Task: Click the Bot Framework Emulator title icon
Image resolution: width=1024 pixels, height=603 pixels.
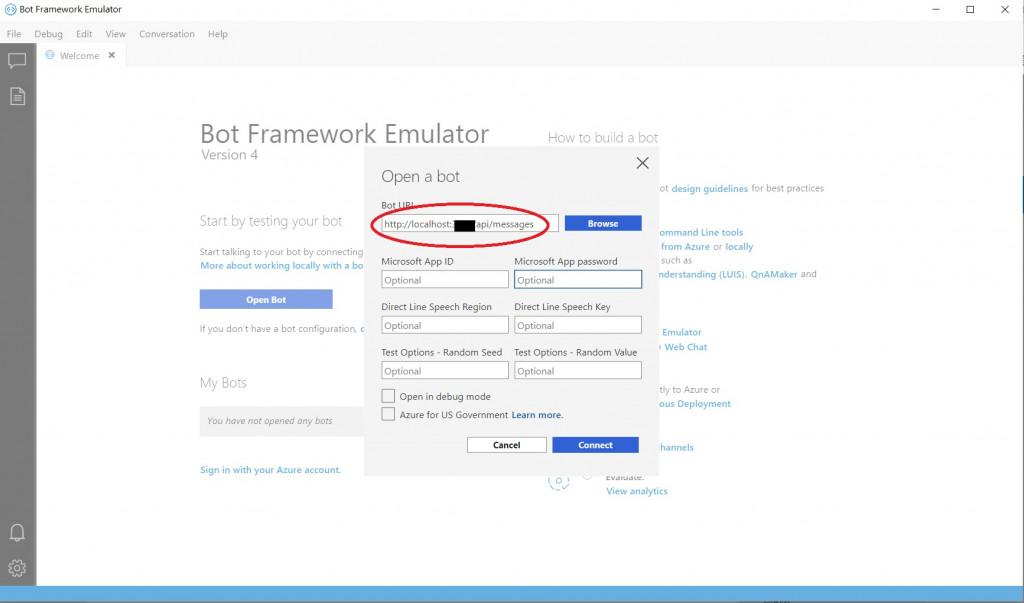Action: [x=10, y=9]
